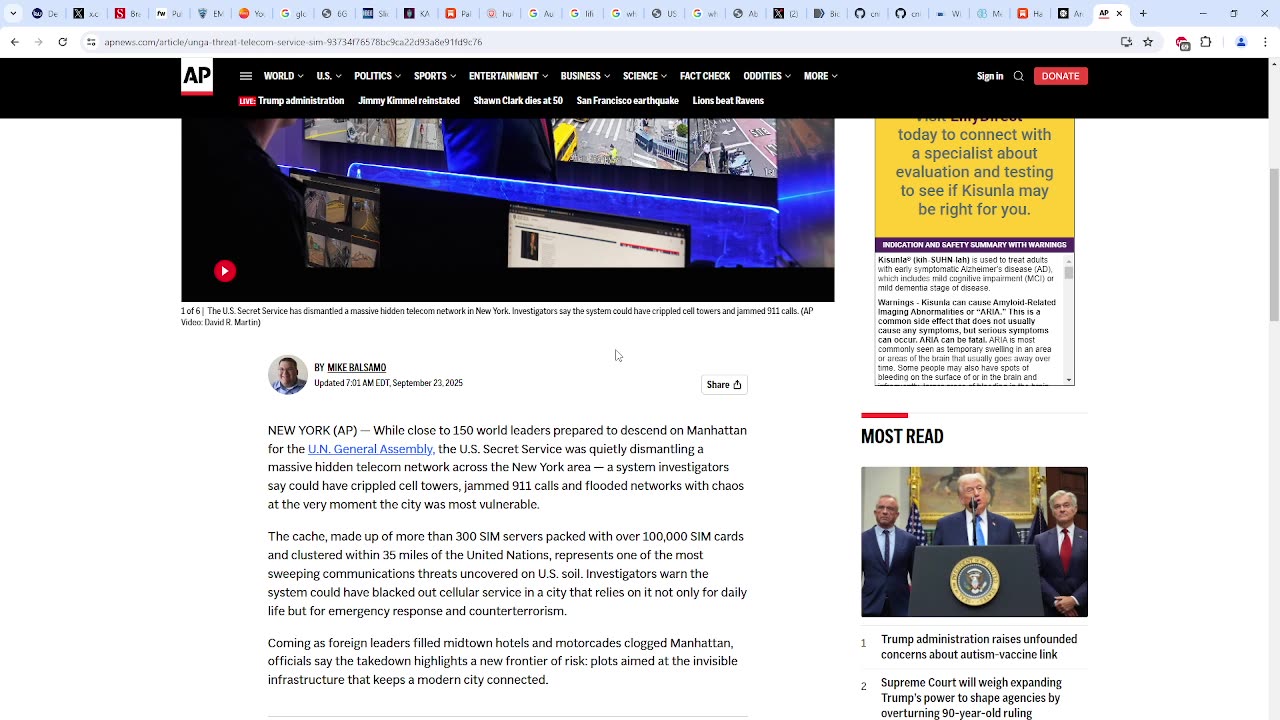This screenshot has height=720, width=1280.
Task: Open 'Jimmy Kimmel reinstated' trending link
Action: (x=409, y=101)
